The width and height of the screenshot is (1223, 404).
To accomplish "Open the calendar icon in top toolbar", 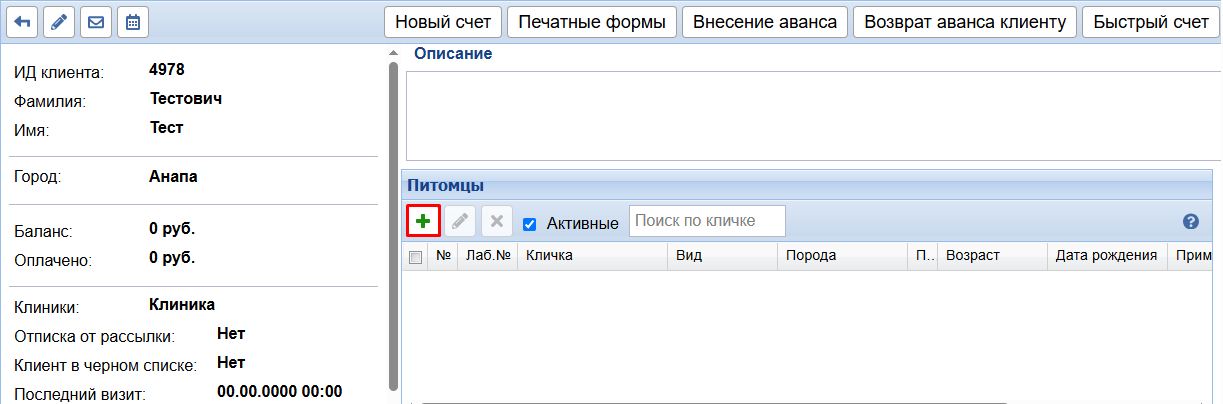I will (x=132, y=22).
